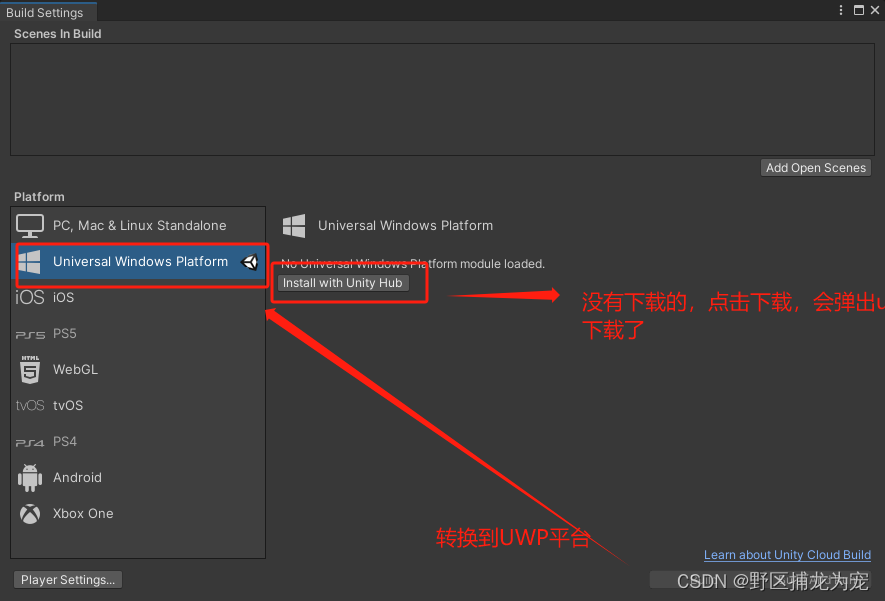This screenshot has width=885, height=601.
Task: Click the Windows logo beside Universal Windows Platform row
Action: (x=29, y=262)
